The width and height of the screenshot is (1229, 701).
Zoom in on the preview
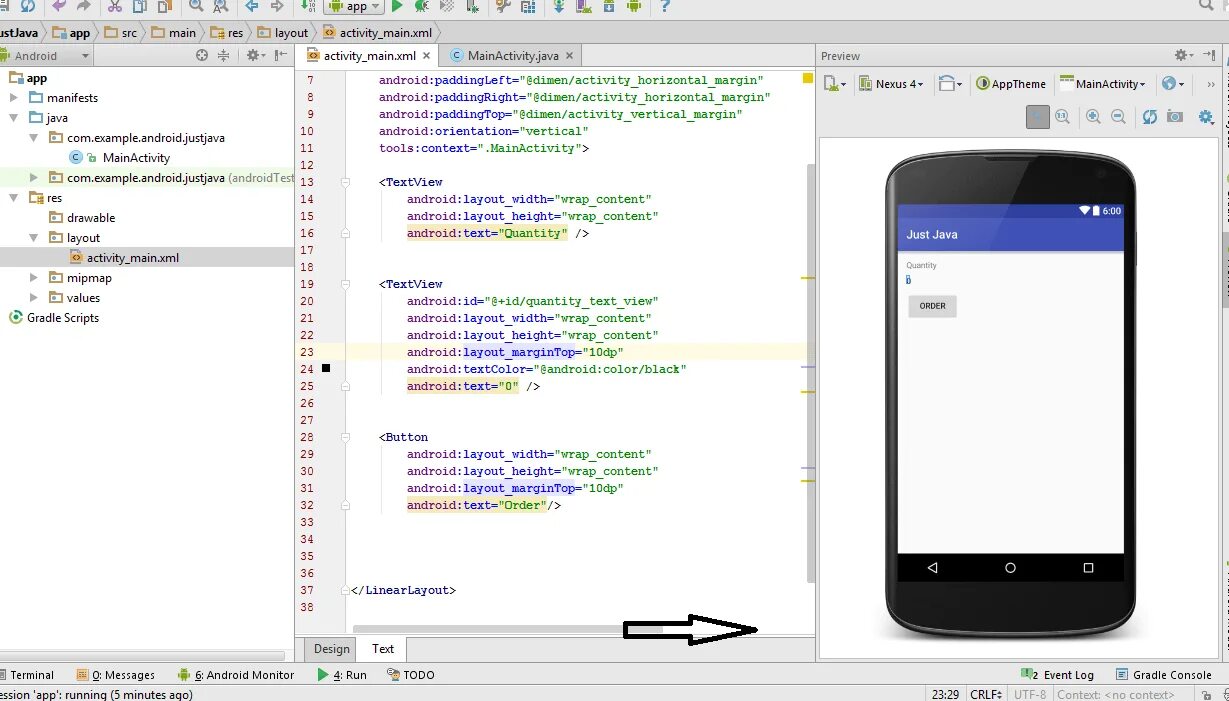click(1093, 116)
